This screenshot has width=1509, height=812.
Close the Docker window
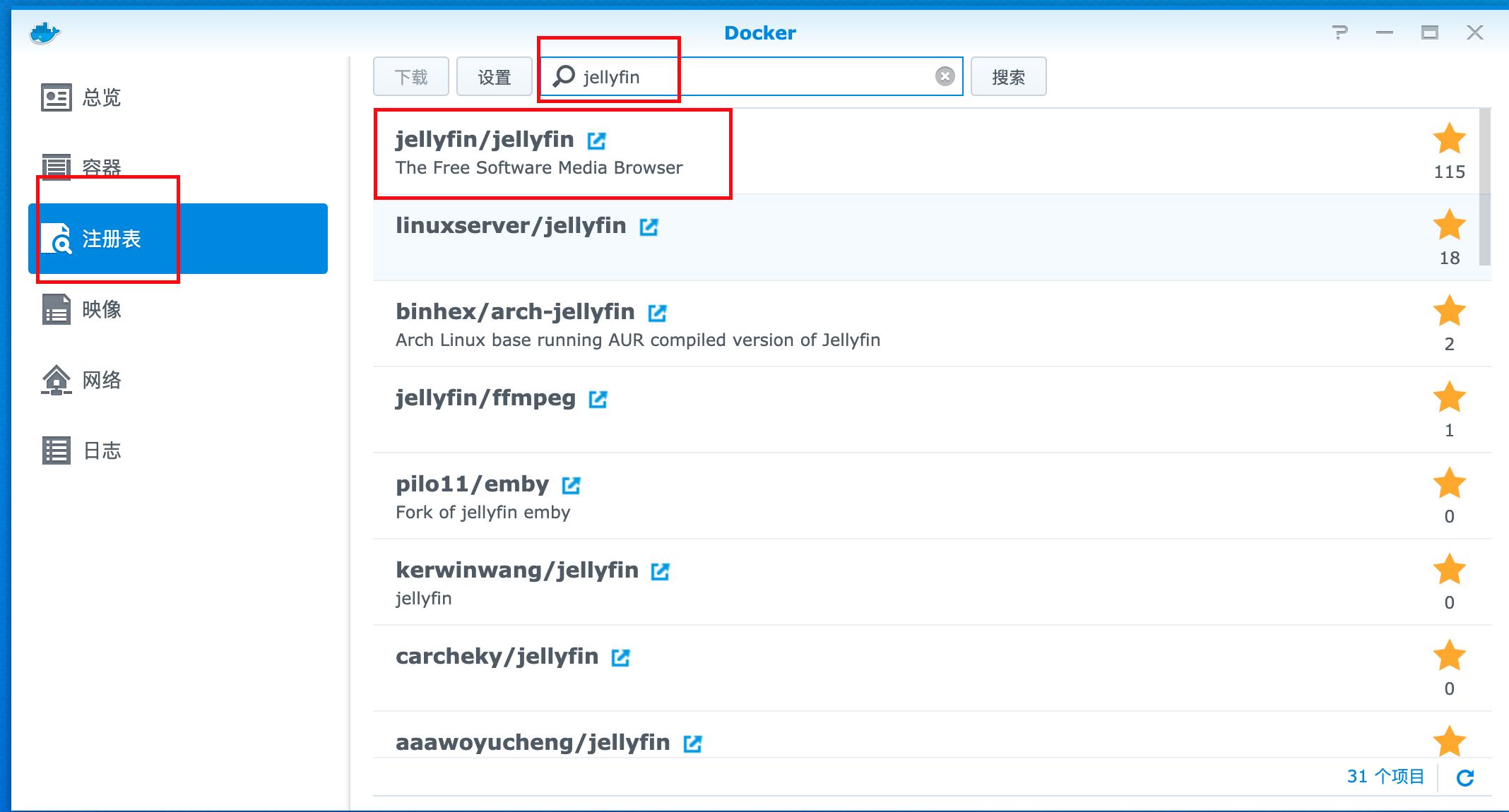[x=1475, y=32]
